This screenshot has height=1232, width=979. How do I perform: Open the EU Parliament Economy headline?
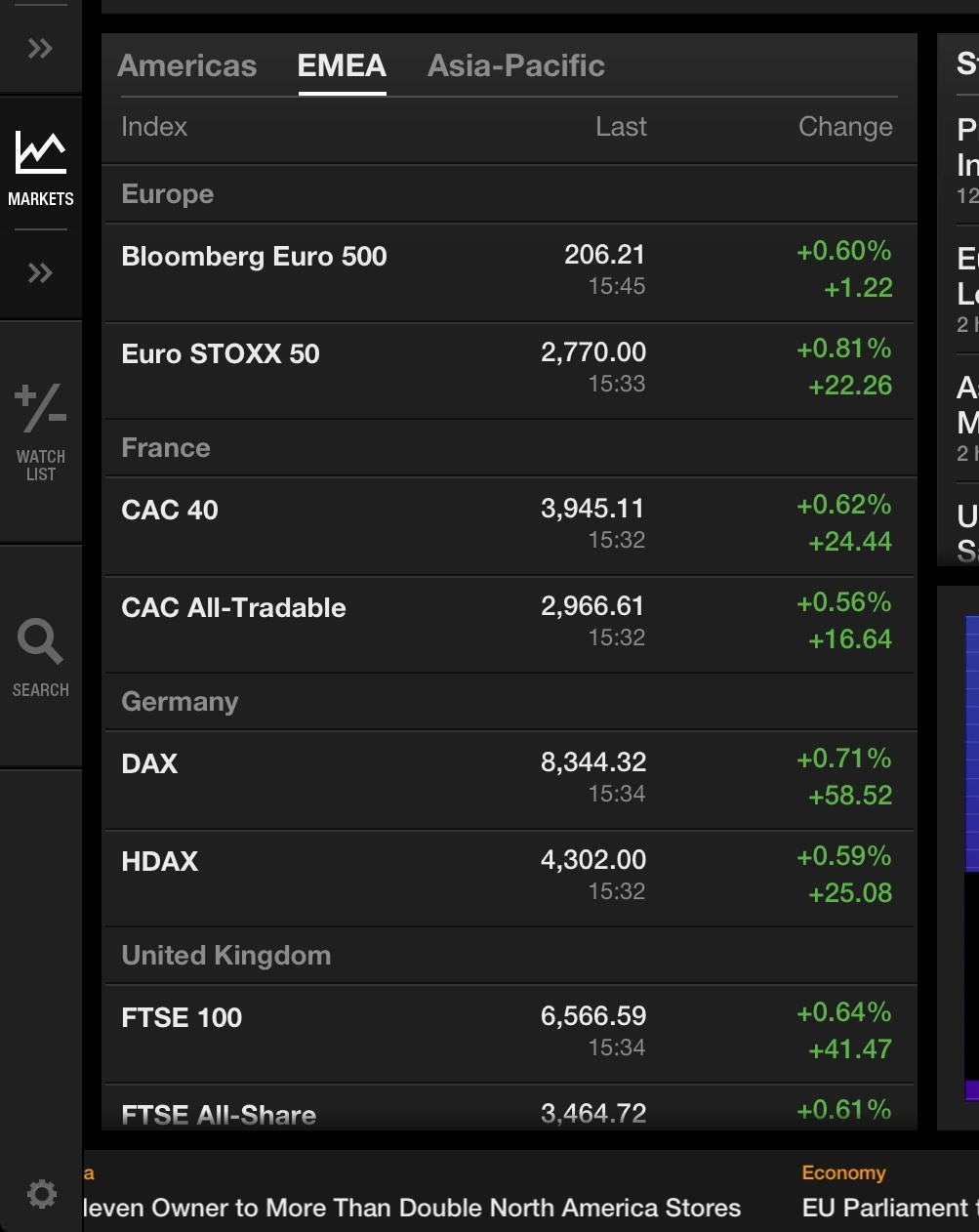coord(886,1207)
